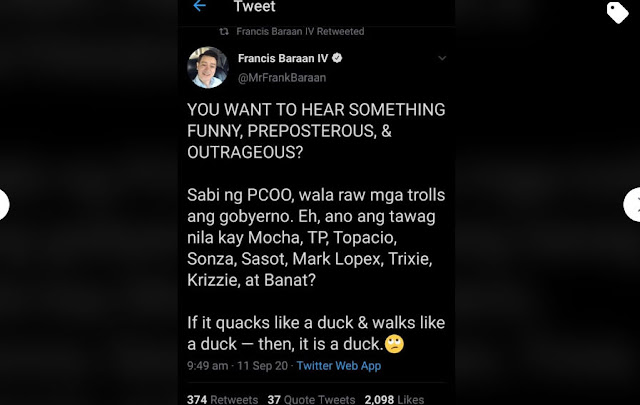Screen dimensions: 640x405
Task: Open Francis Baraan IV's profile picture
Action: (x=207, y=67)
